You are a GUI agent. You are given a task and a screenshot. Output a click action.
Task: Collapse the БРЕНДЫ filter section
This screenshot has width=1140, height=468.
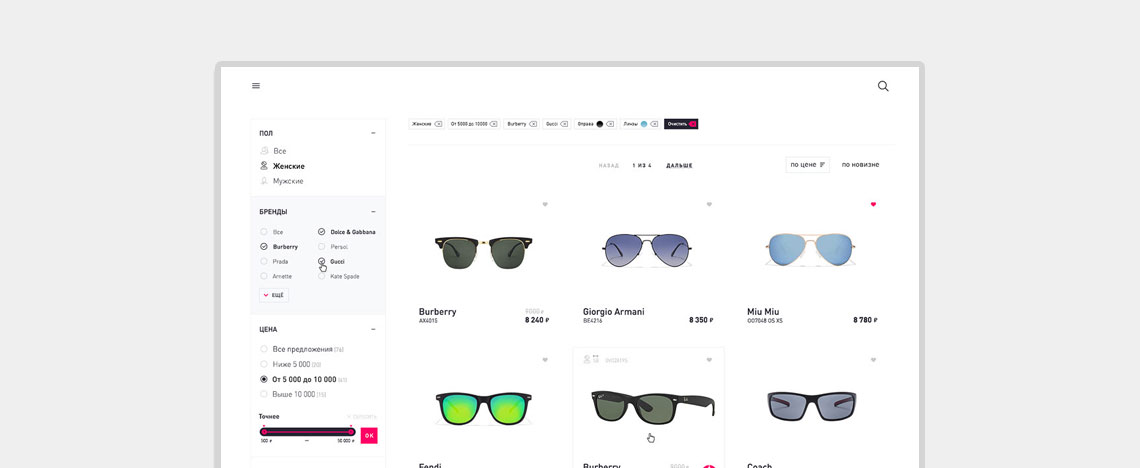(373, 212)
